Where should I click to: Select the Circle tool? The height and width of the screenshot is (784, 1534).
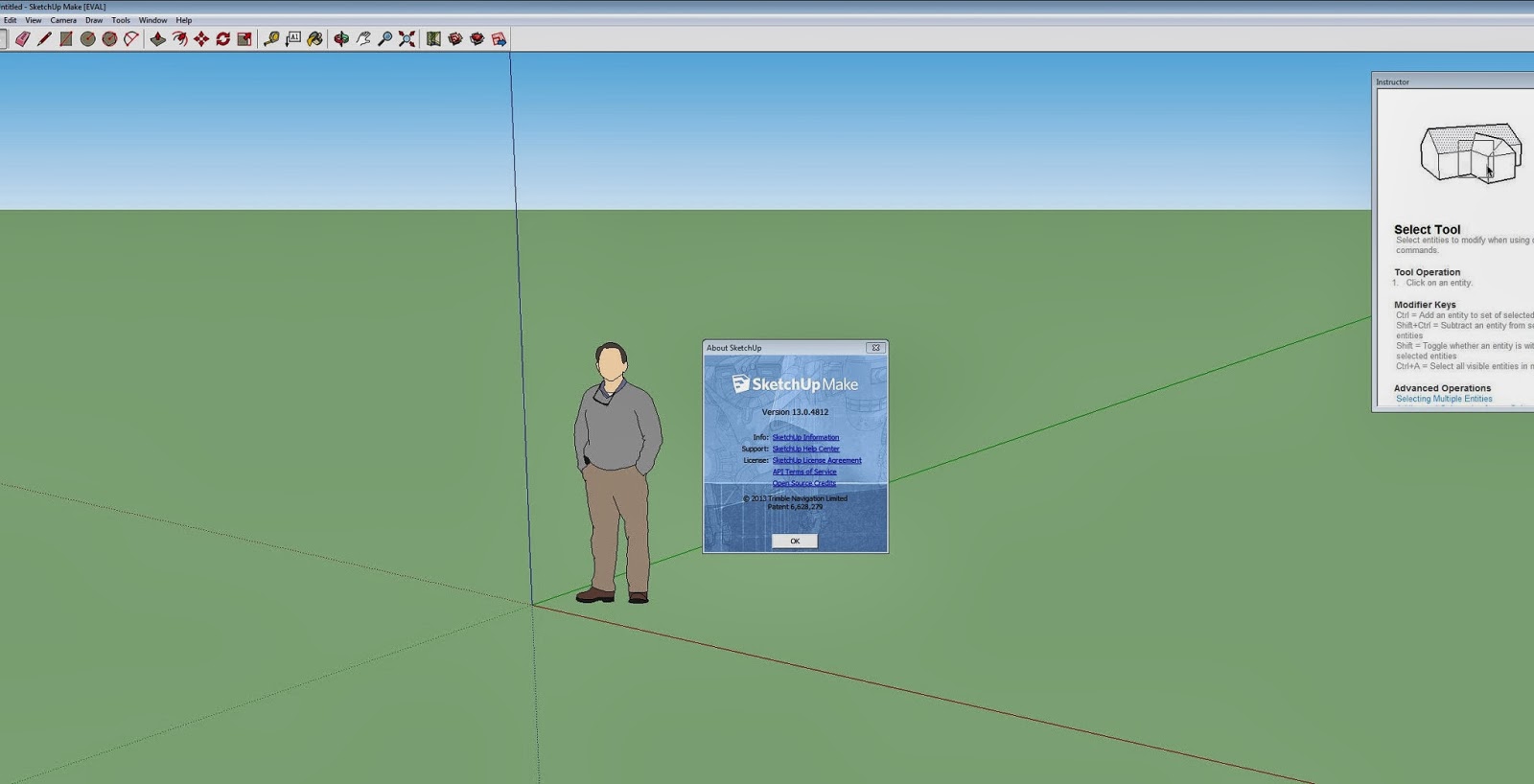point(88,39)
